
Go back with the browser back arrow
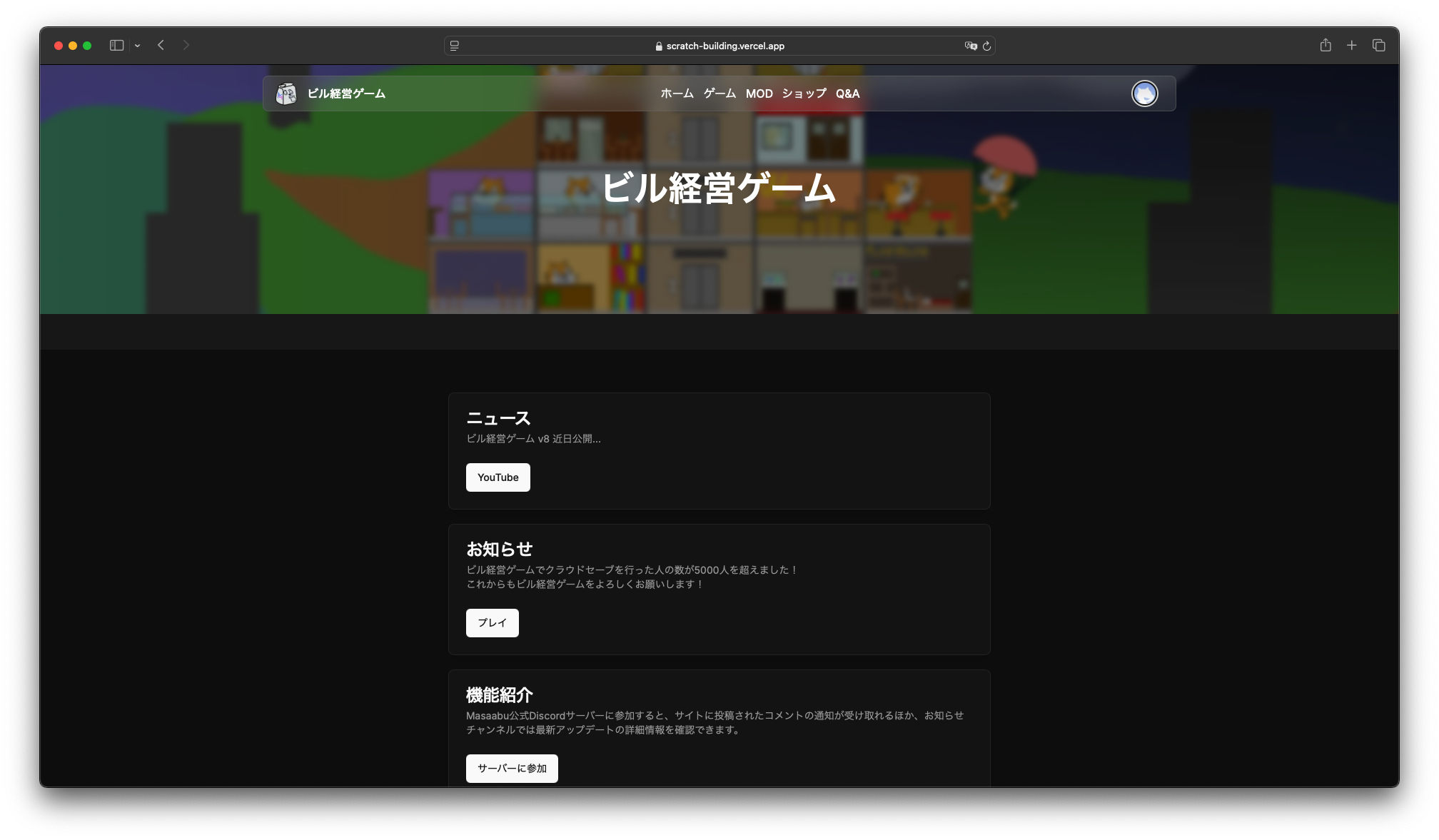pyautogui.click(x=161, y=45)
